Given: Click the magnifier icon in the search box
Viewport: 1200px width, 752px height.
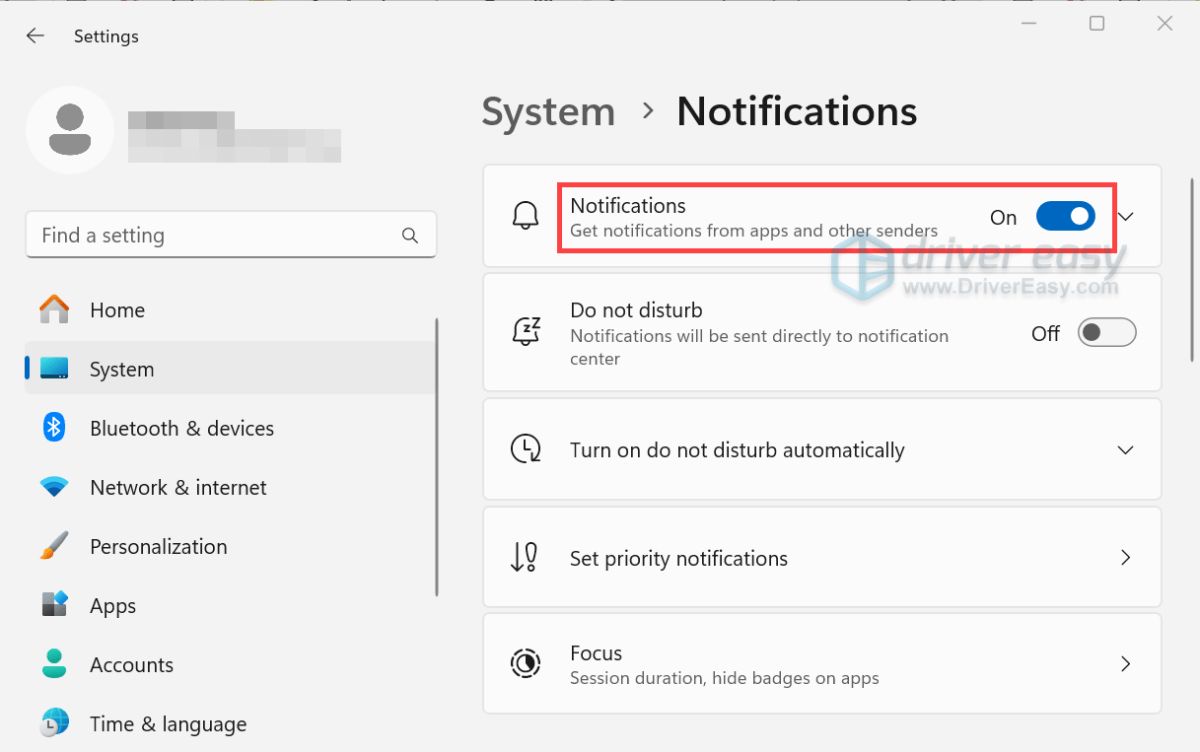Looking at the screenshot, I should coord(410,234).
